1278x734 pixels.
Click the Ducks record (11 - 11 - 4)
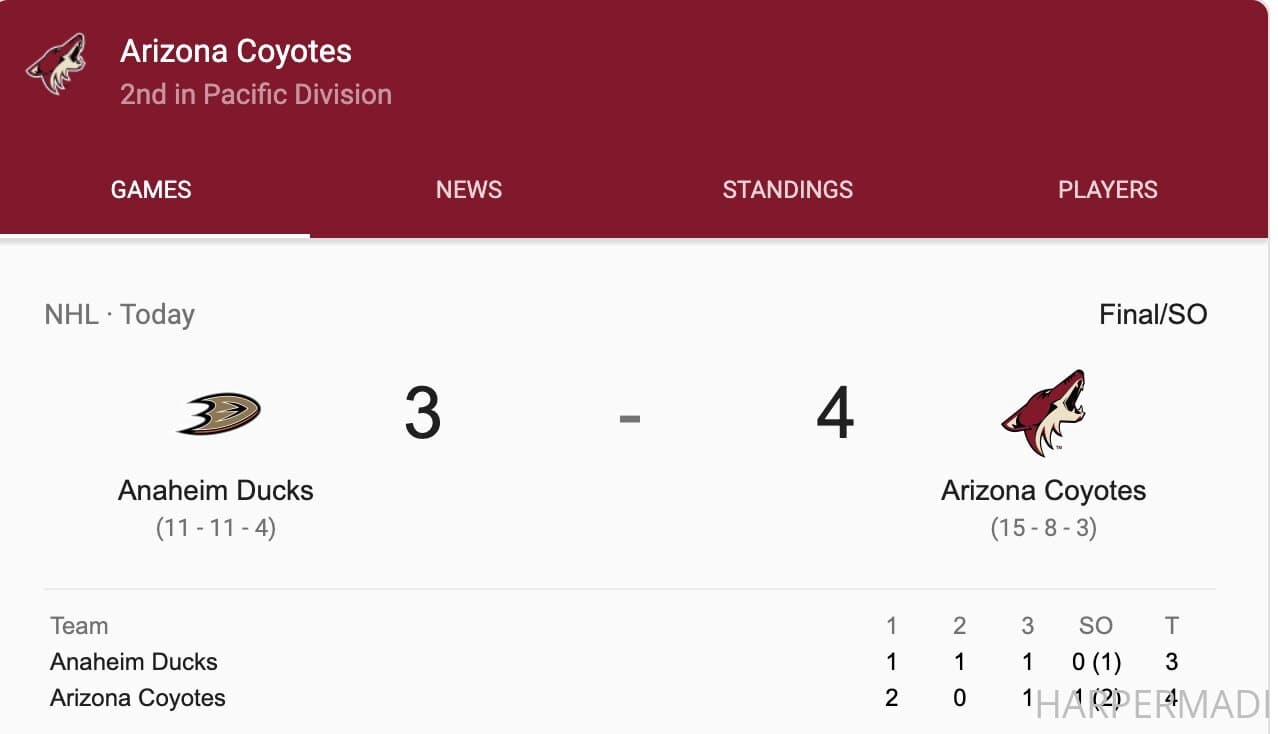pos(216,527)
